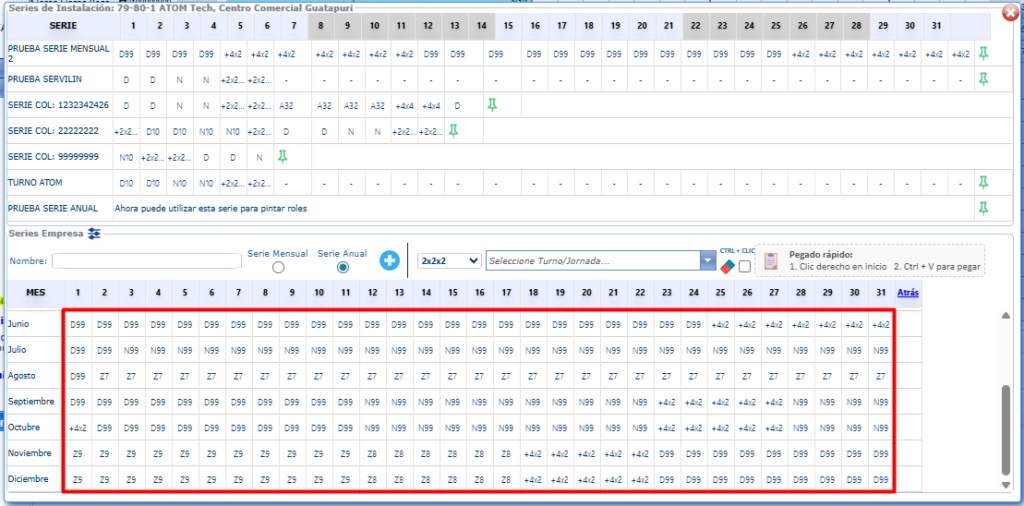The width and height of the screenshot is (1024, 506).
Task: Toggle the CTRL + CLIC checkbox
Action: [744, 266]
